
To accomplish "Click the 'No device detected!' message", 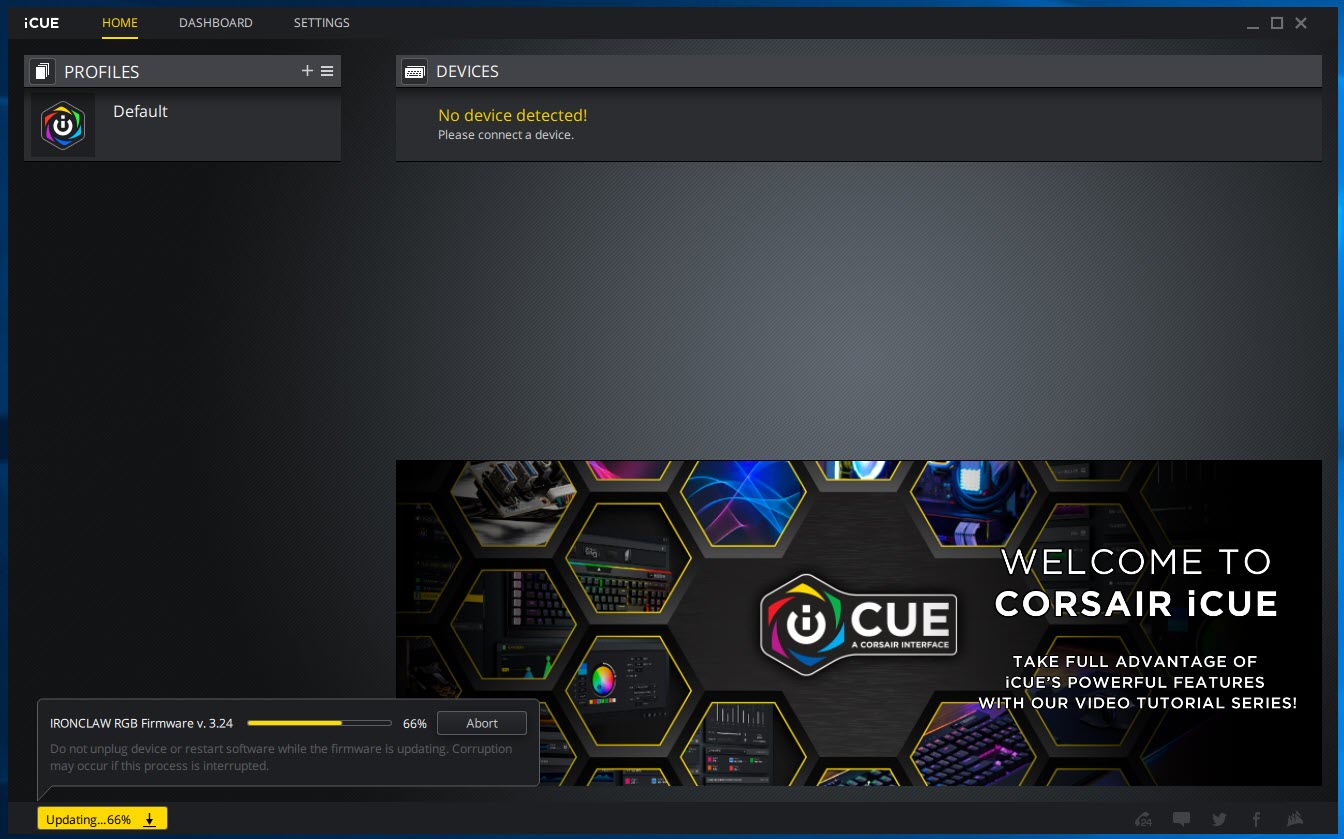I will 513,116.
